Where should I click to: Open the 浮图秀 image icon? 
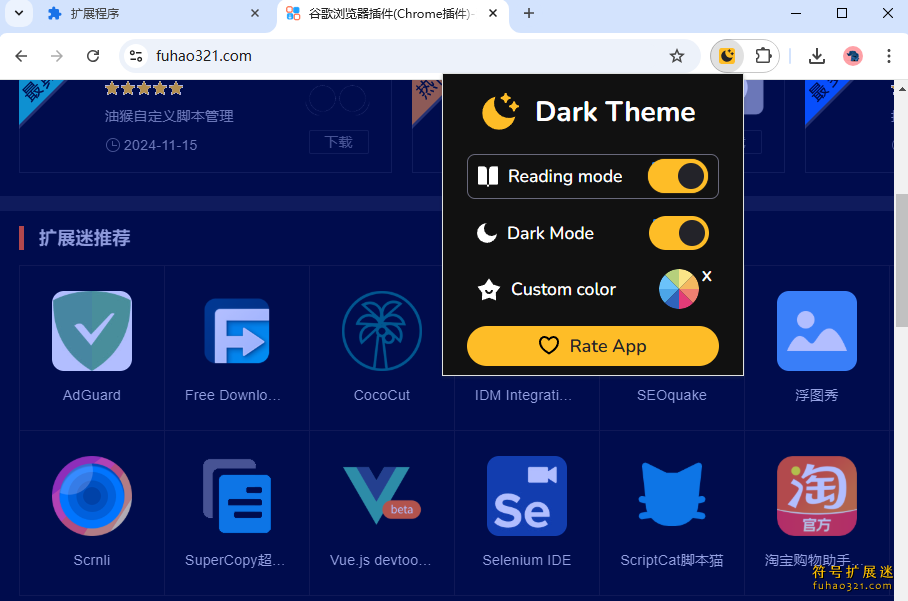click(x=817, y=331)
